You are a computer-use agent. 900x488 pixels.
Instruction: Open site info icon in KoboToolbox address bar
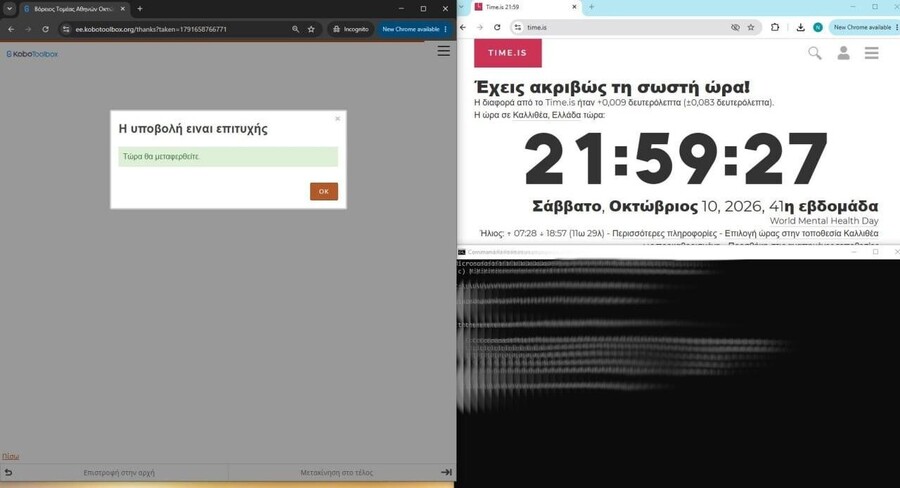pos(66,29)
